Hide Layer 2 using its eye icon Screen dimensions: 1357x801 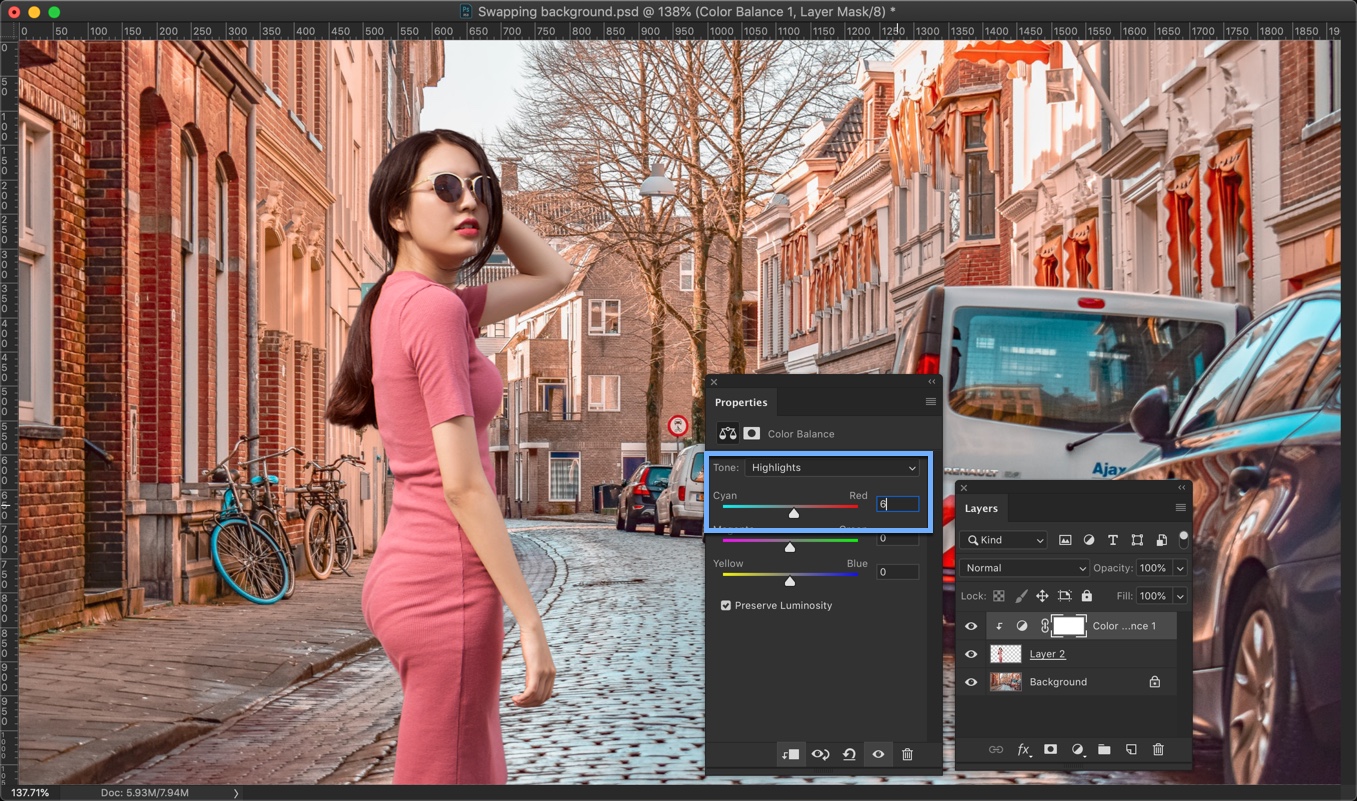[970, 654]
